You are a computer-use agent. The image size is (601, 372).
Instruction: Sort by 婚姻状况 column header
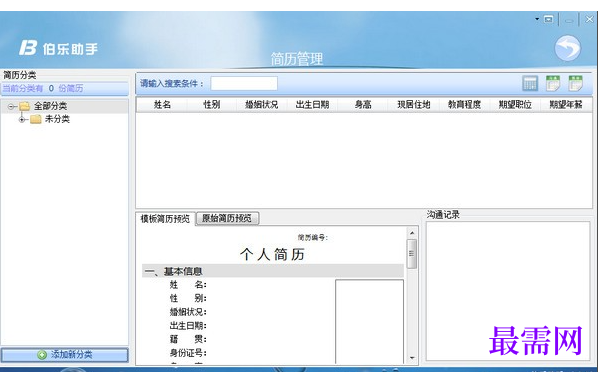(261, 105)
